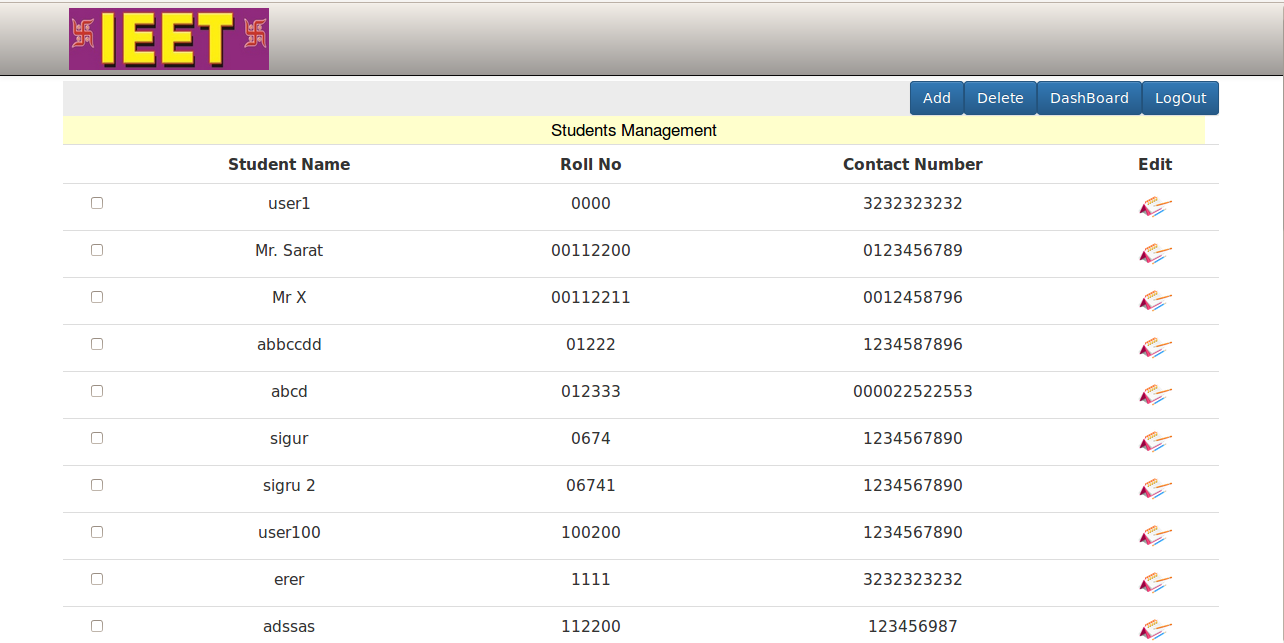Screen dimensions: 1284x643
Task: Click the Delete button
Action: (x=1000, y=98)
